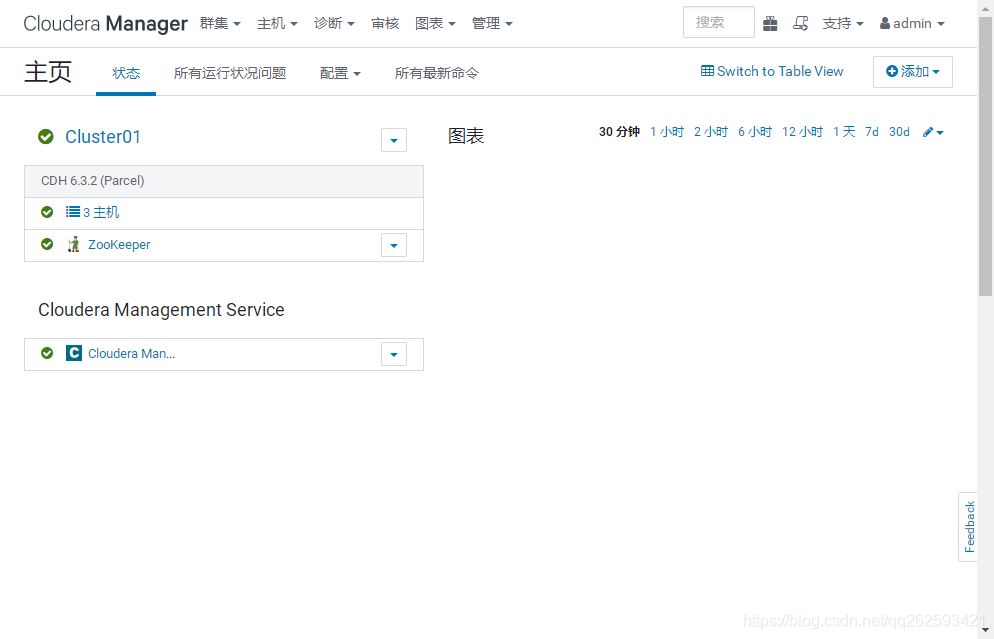
Task: Expand the ZooKeeper actions dropdown
Action: coord(394,245)
